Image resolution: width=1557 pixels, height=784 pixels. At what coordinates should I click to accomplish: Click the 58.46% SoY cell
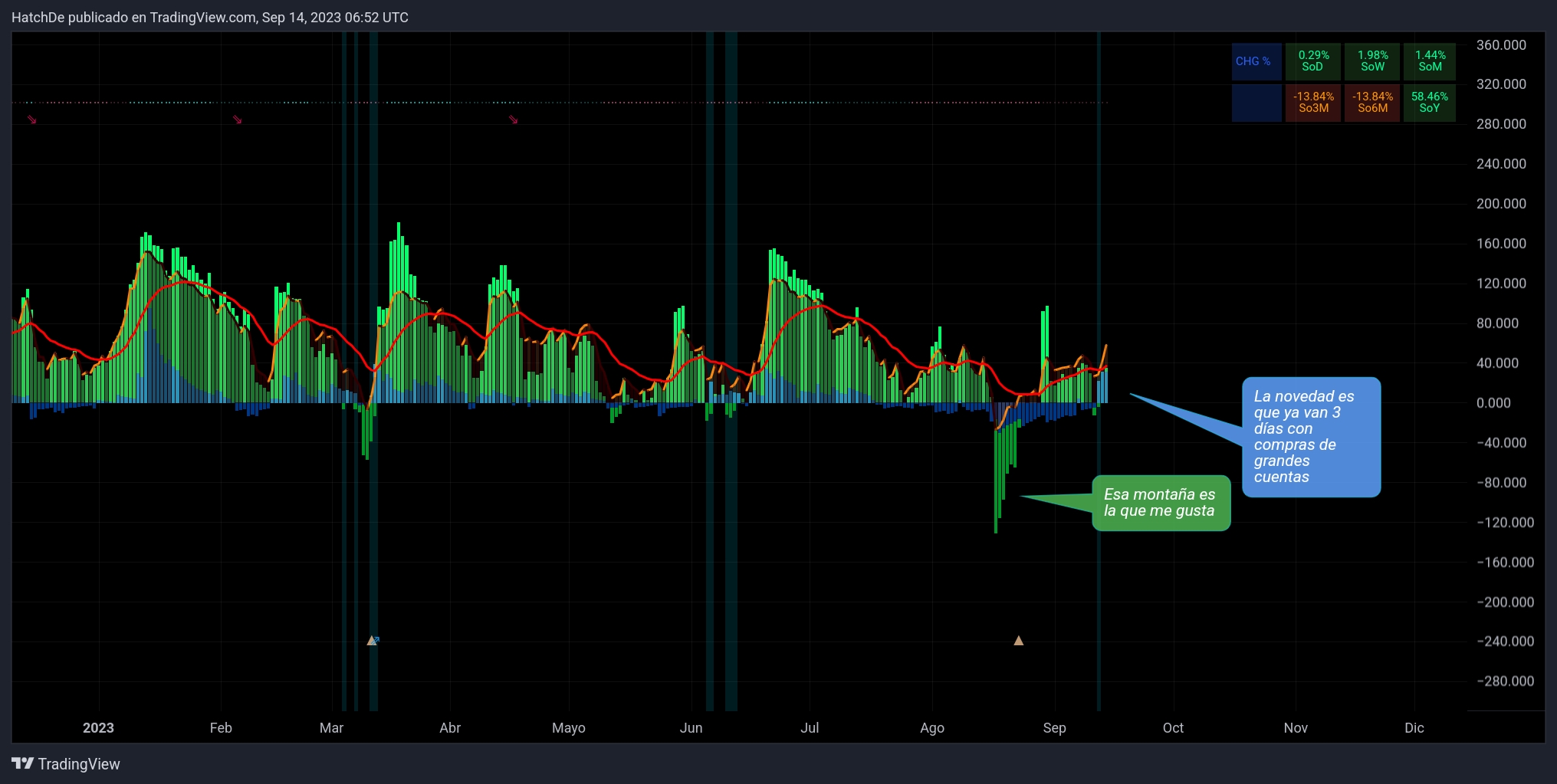pos(1430,103)
